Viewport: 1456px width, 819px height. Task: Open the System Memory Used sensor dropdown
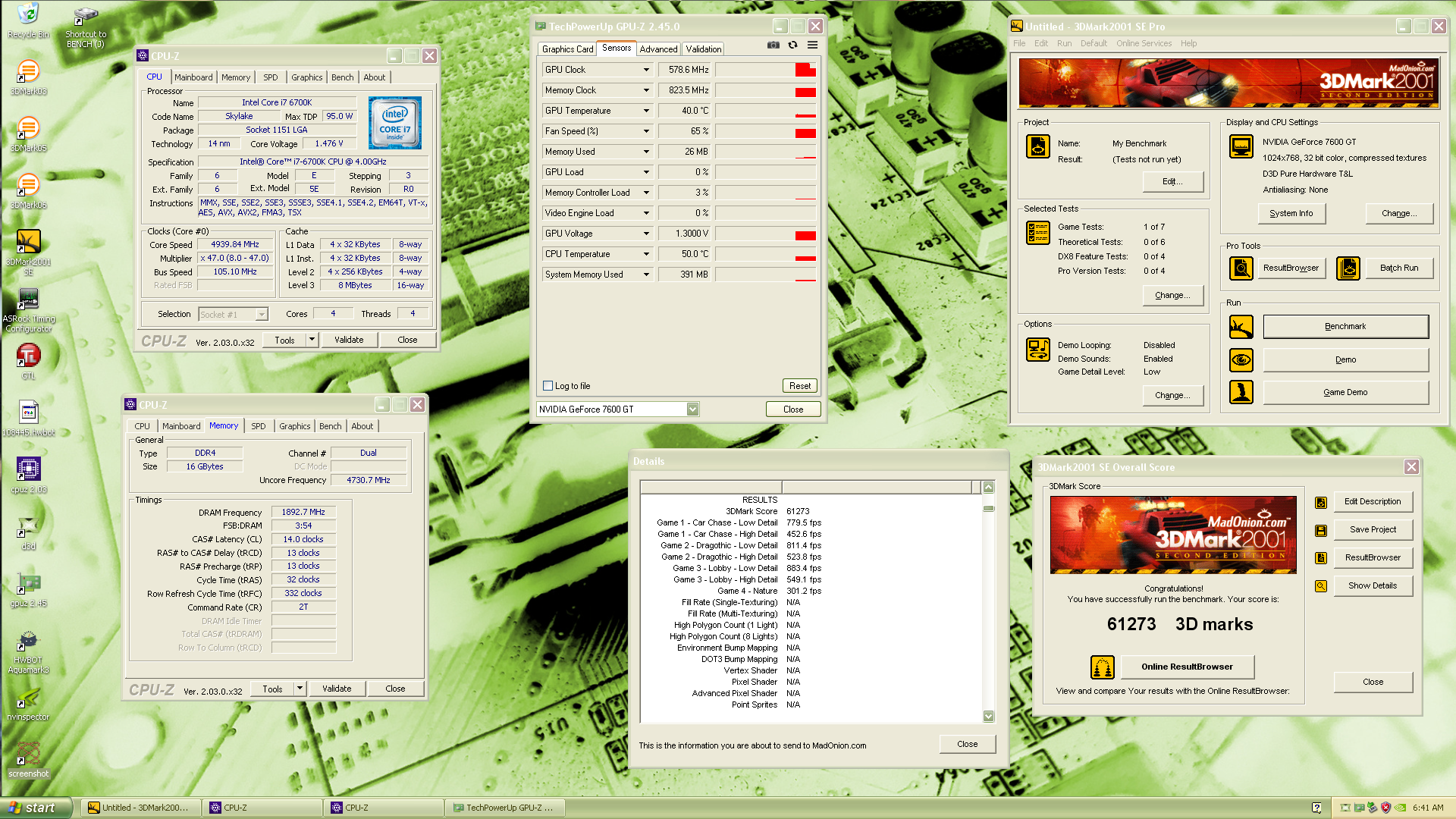(x=646, y=275)
